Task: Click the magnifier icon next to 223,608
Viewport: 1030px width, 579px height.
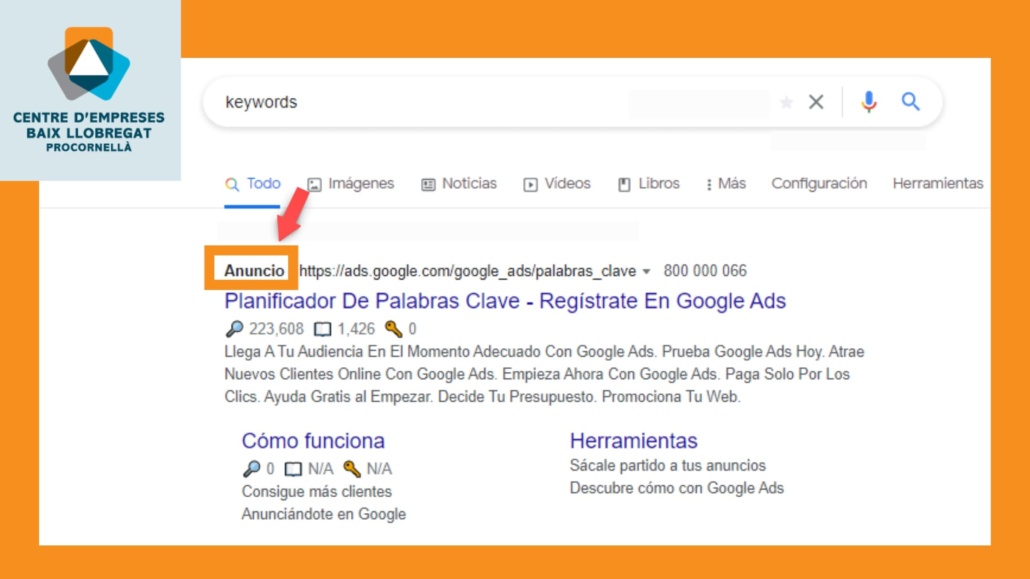Action: pos(234,328)
